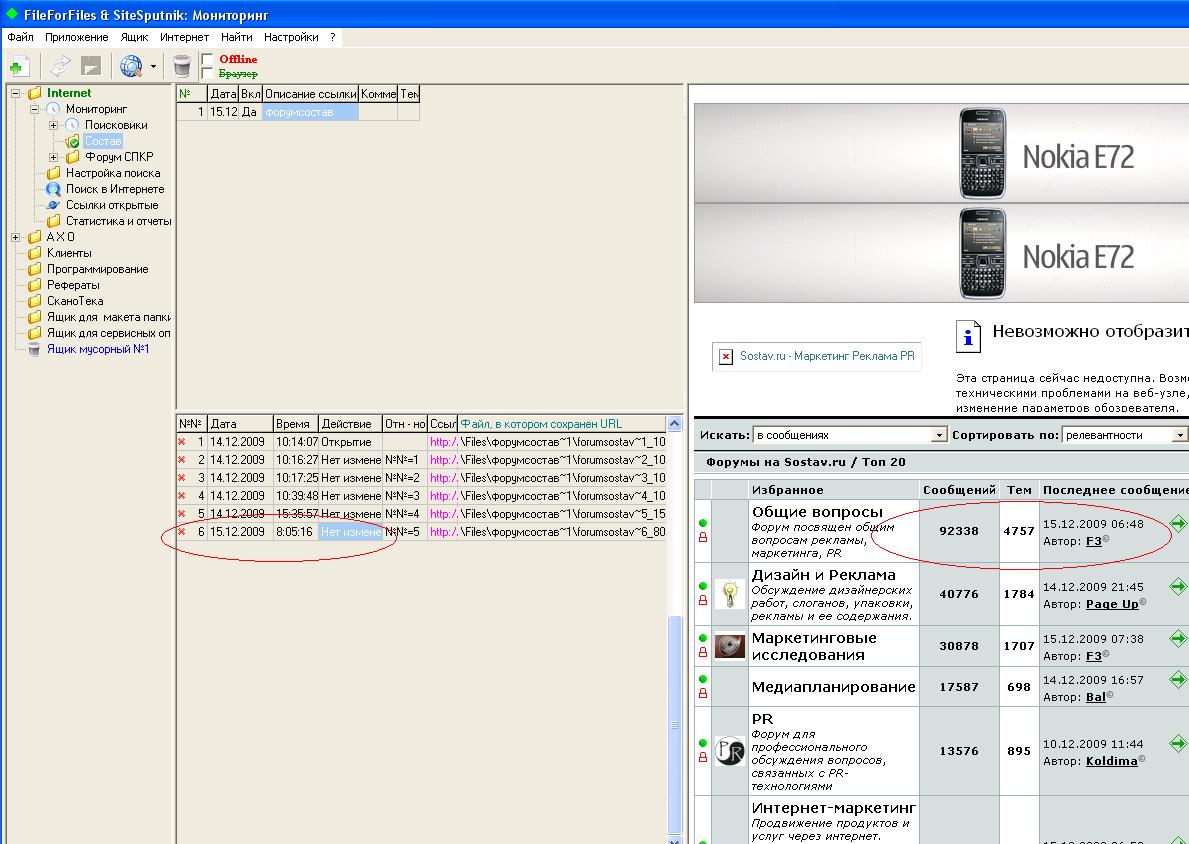Click the Действие column header in log table
Screen dimensions: 1189x844
[350, 424]
